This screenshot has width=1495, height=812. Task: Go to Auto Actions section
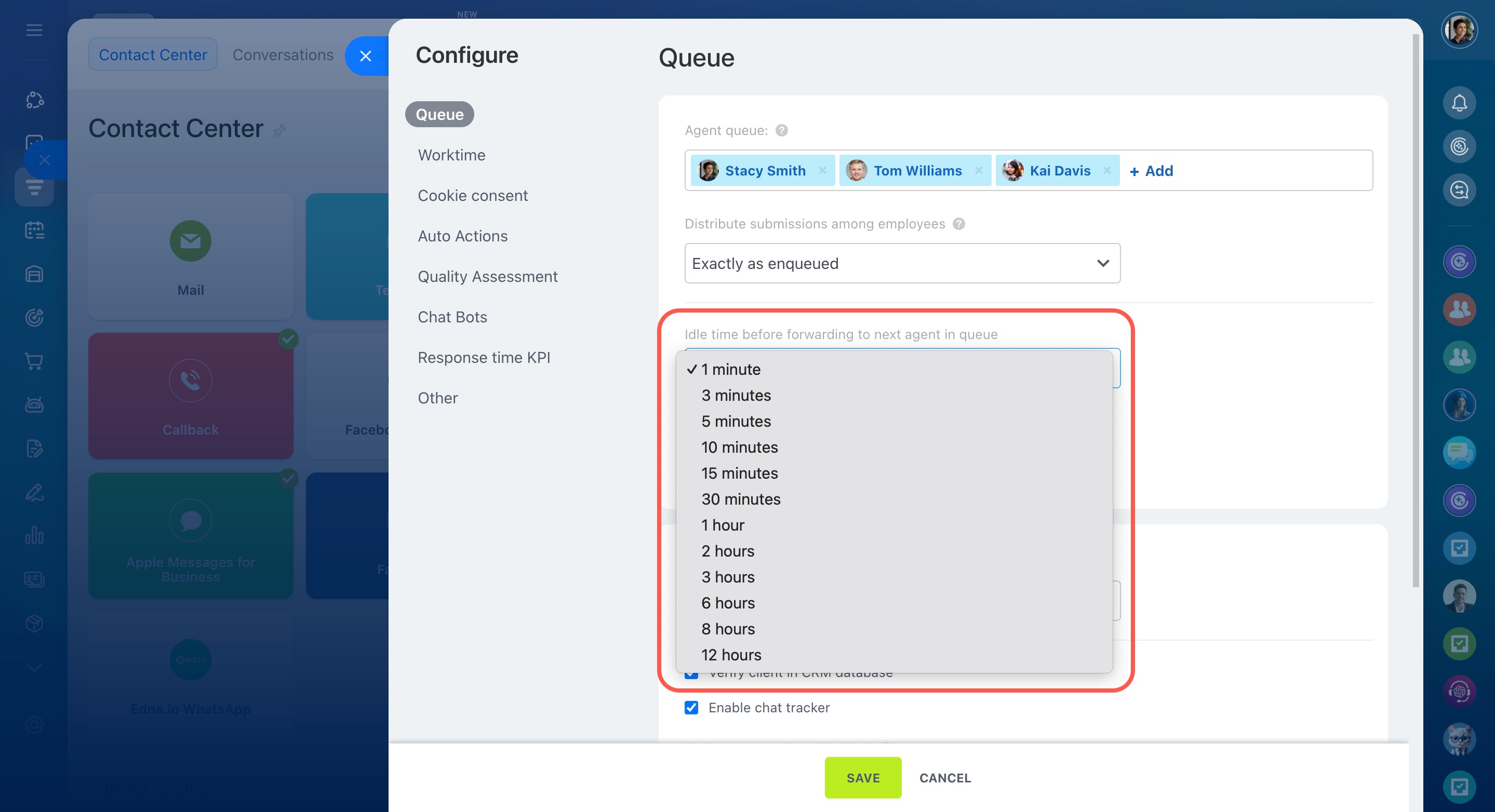(462, 236)
